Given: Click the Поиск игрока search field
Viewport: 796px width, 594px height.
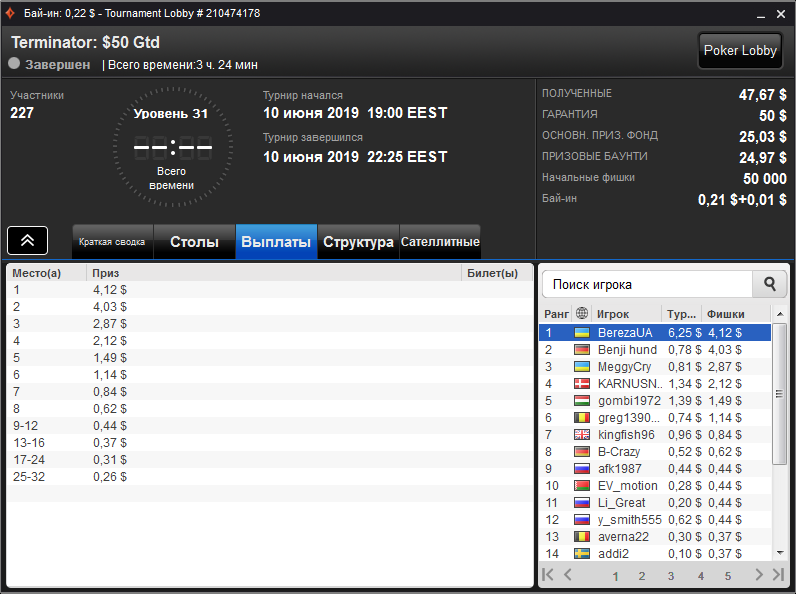Looking at the screenshot, I should tap(647, 284).
